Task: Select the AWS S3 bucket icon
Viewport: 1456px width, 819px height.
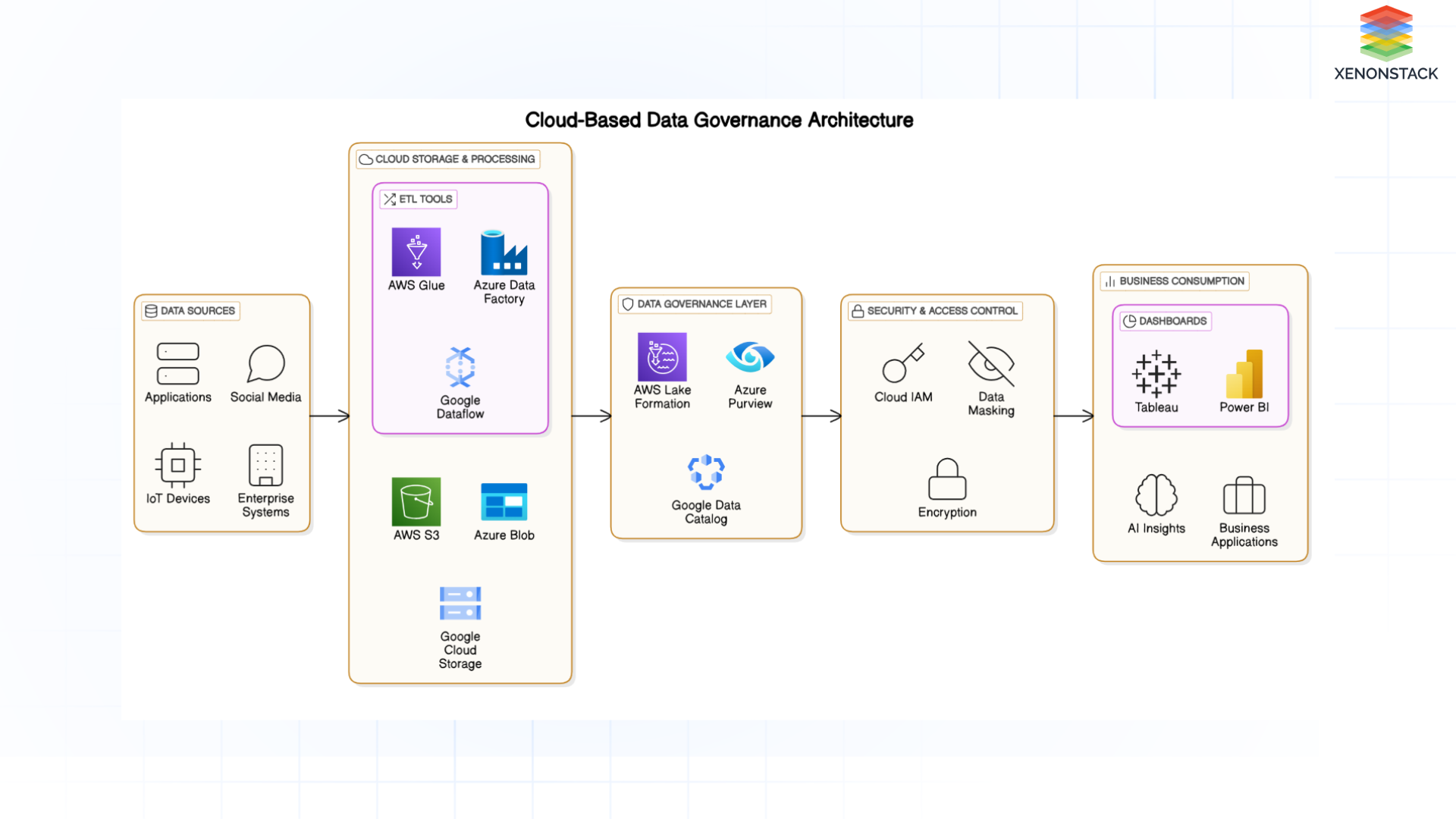Action: (x=416, y=501)
